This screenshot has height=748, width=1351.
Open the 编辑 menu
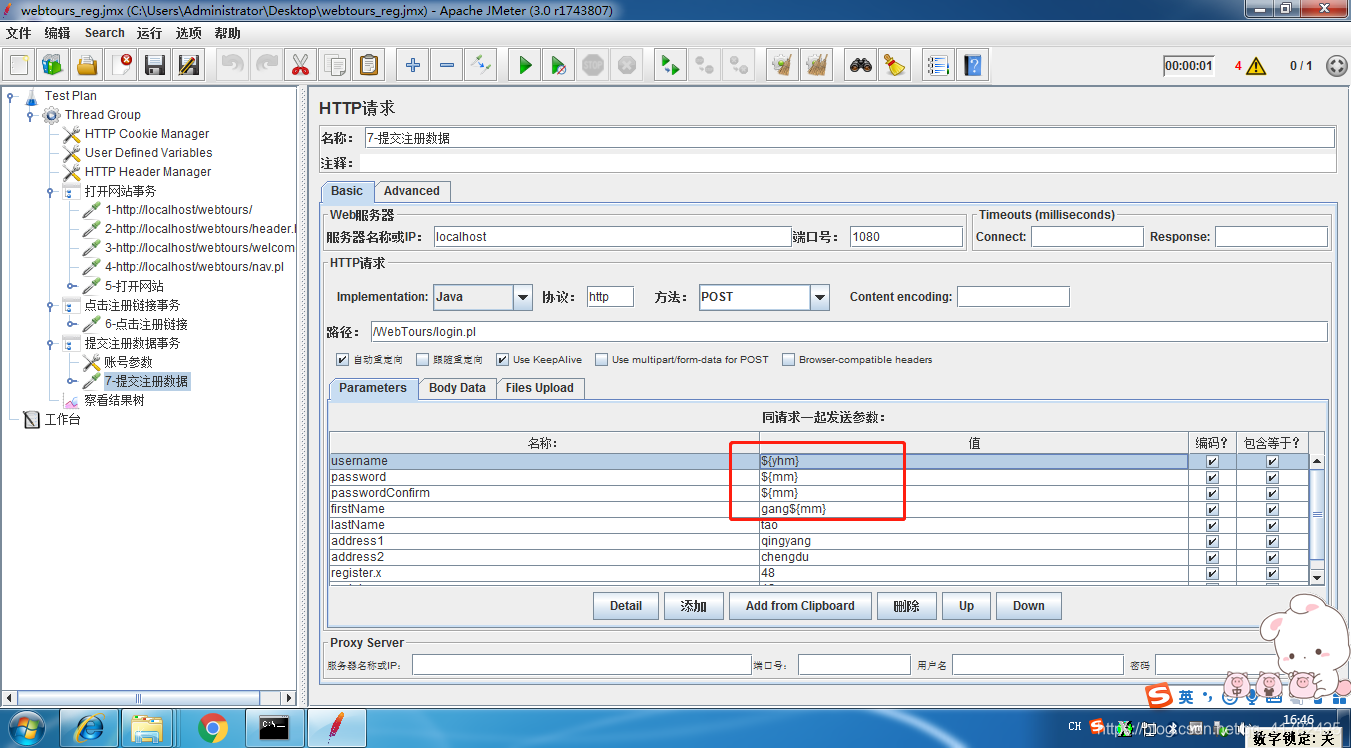click(57, 33)
